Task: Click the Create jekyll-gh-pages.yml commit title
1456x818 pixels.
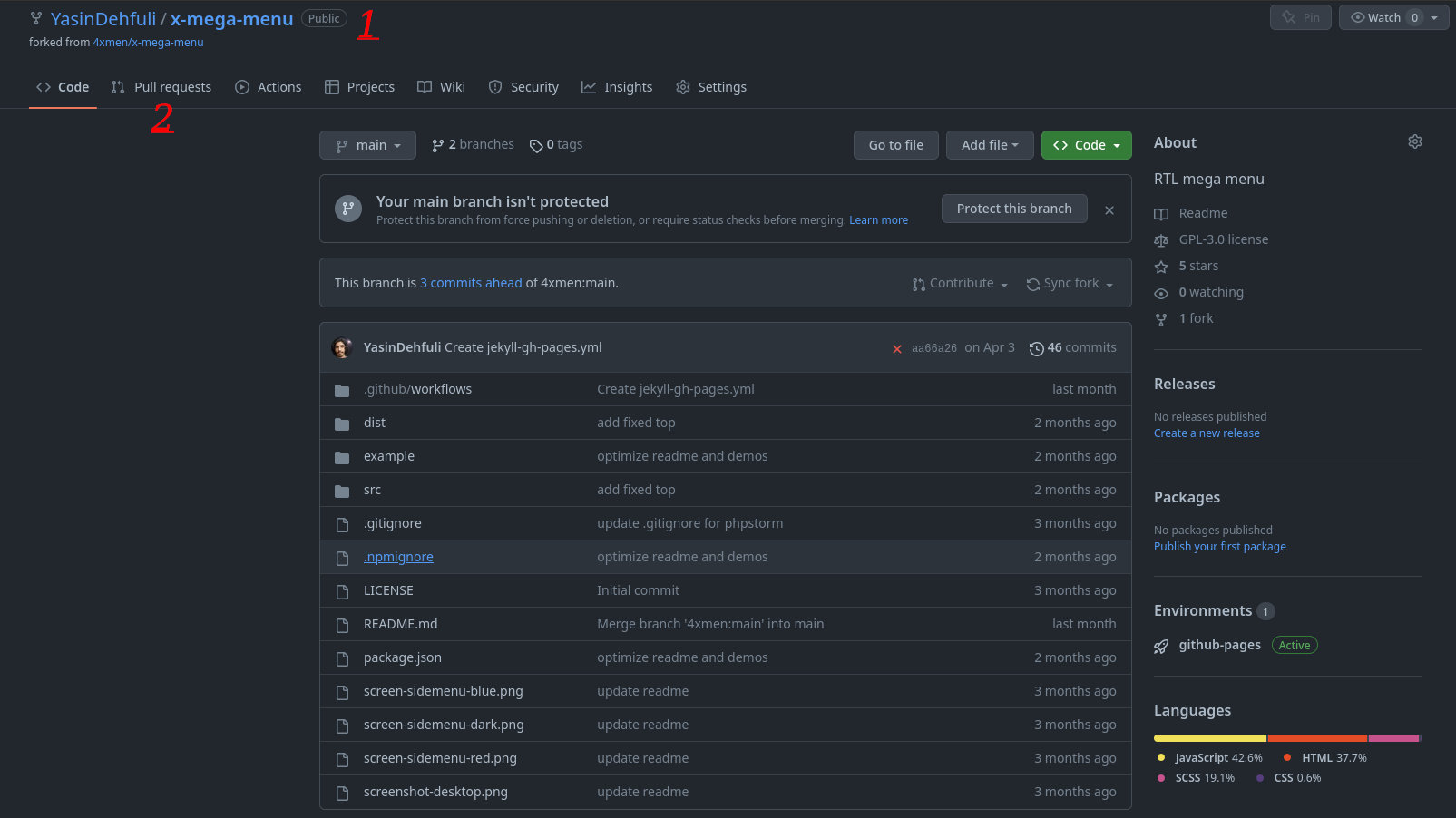Action: [523, 347]
